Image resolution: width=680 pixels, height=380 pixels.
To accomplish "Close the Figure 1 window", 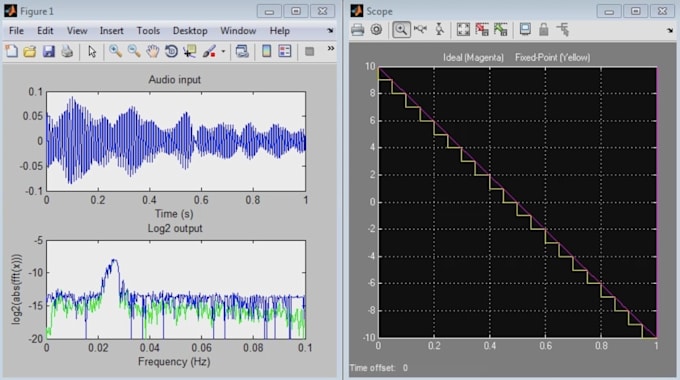I will click(322, 11).
